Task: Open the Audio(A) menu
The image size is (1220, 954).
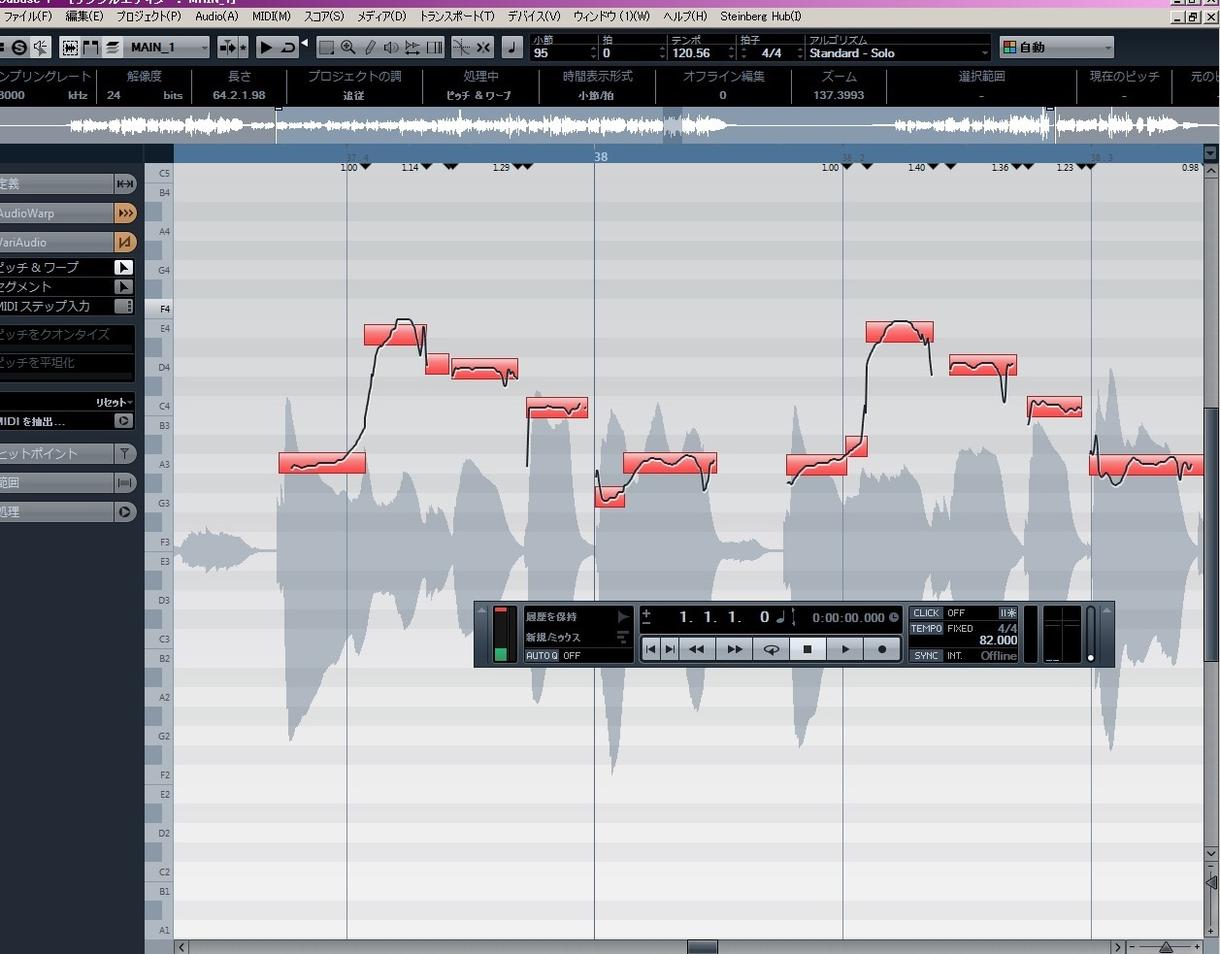Action: (217, 17)
